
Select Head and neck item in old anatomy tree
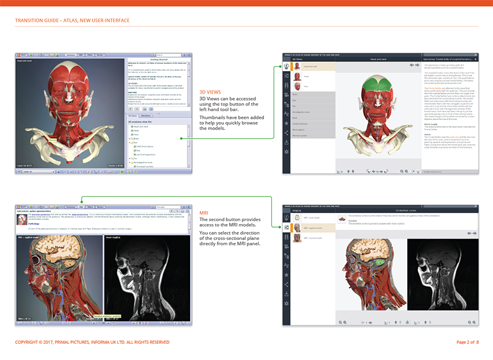pyautogui.click(x=140, y=127)
